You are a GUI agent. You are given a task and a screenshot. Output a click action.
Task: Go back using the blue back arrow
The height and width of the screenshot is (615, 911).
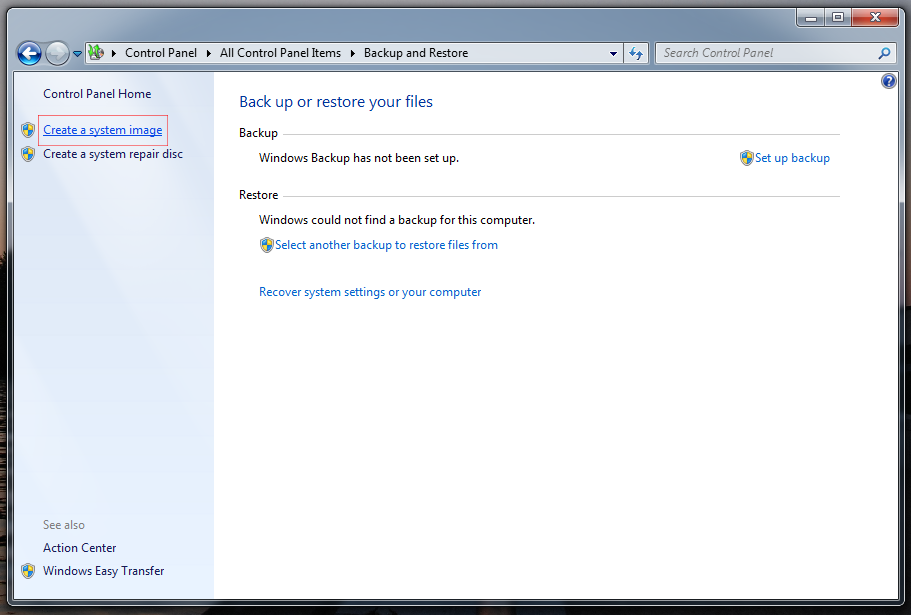[x=29, y=53]
